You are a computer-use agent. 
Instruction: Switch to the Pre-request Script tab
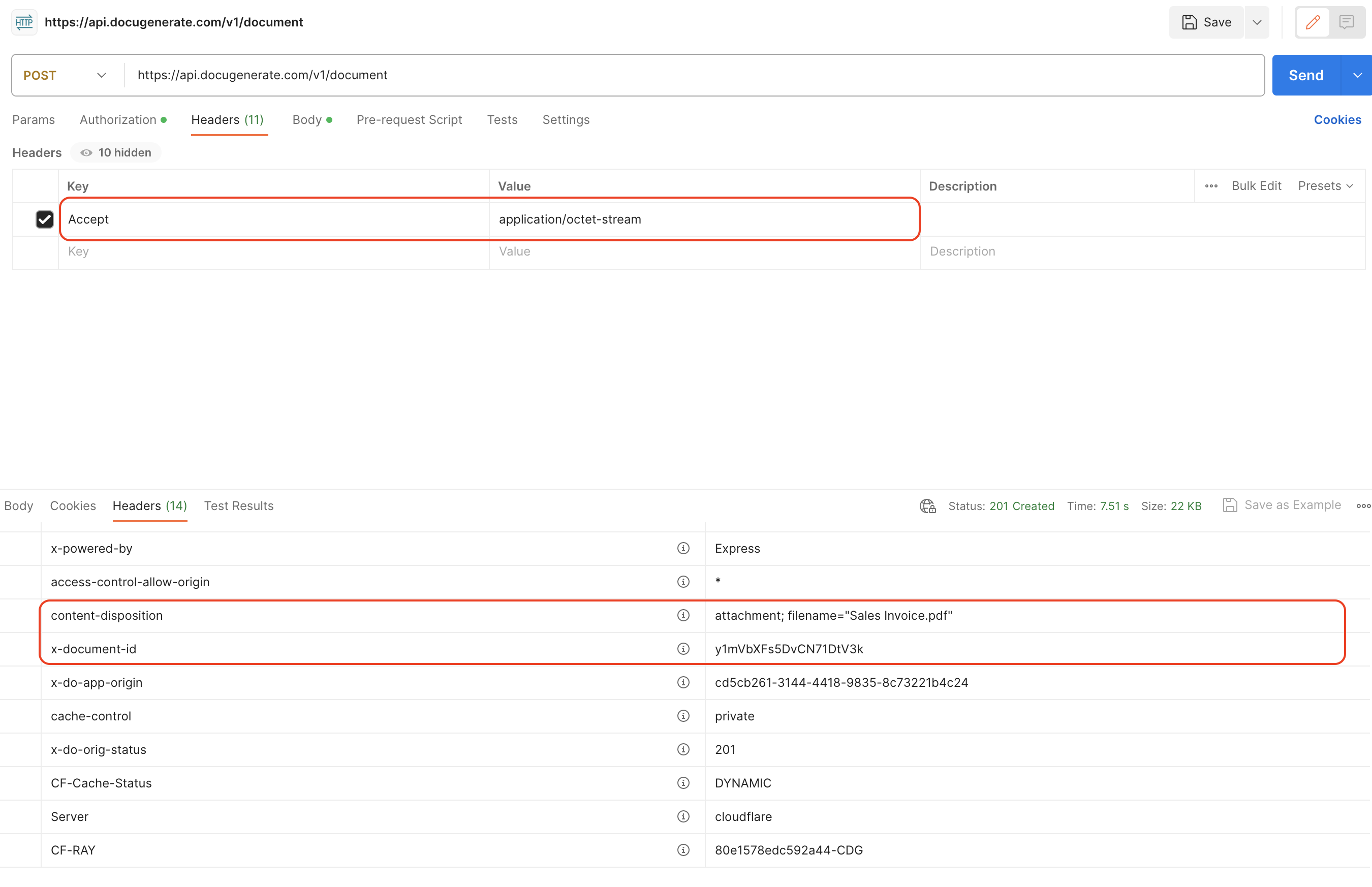tap(409, 120)
